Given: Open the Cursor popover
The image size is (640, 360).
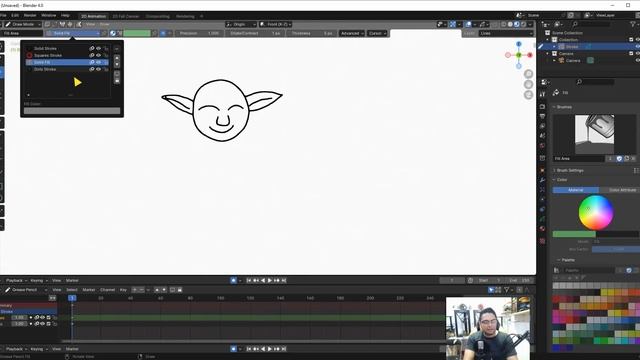Looking at the screenshot, I should tap(377, 33).
